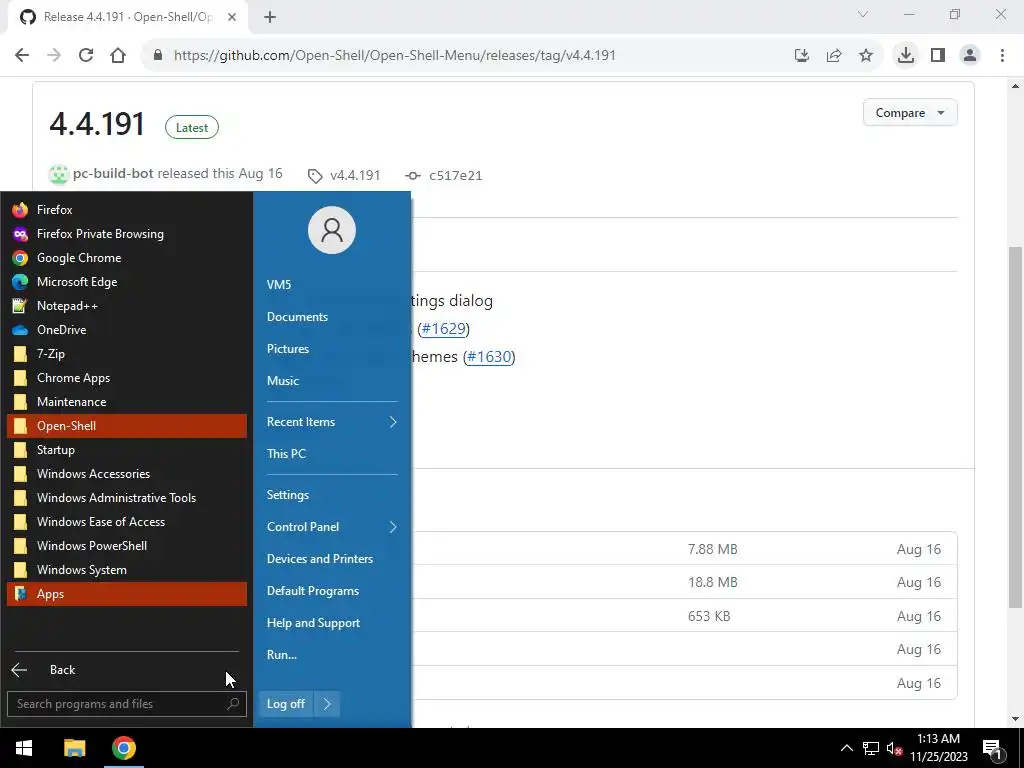The image size is (1024, 768).
Task: Open the tab search dropdown chevron
Action: (863, 14)
